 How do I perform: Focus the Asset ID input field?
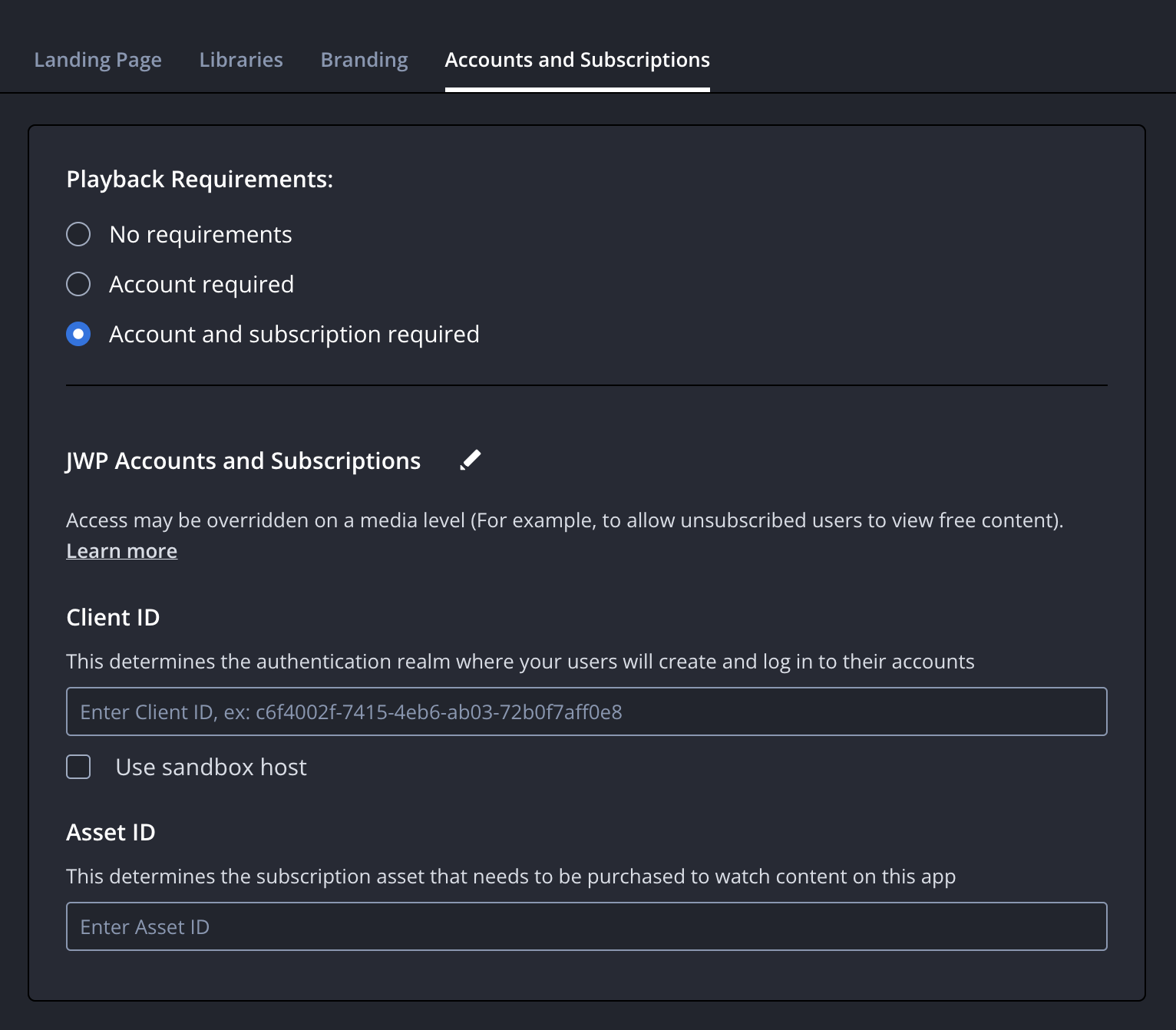click(x=586, y=926)
